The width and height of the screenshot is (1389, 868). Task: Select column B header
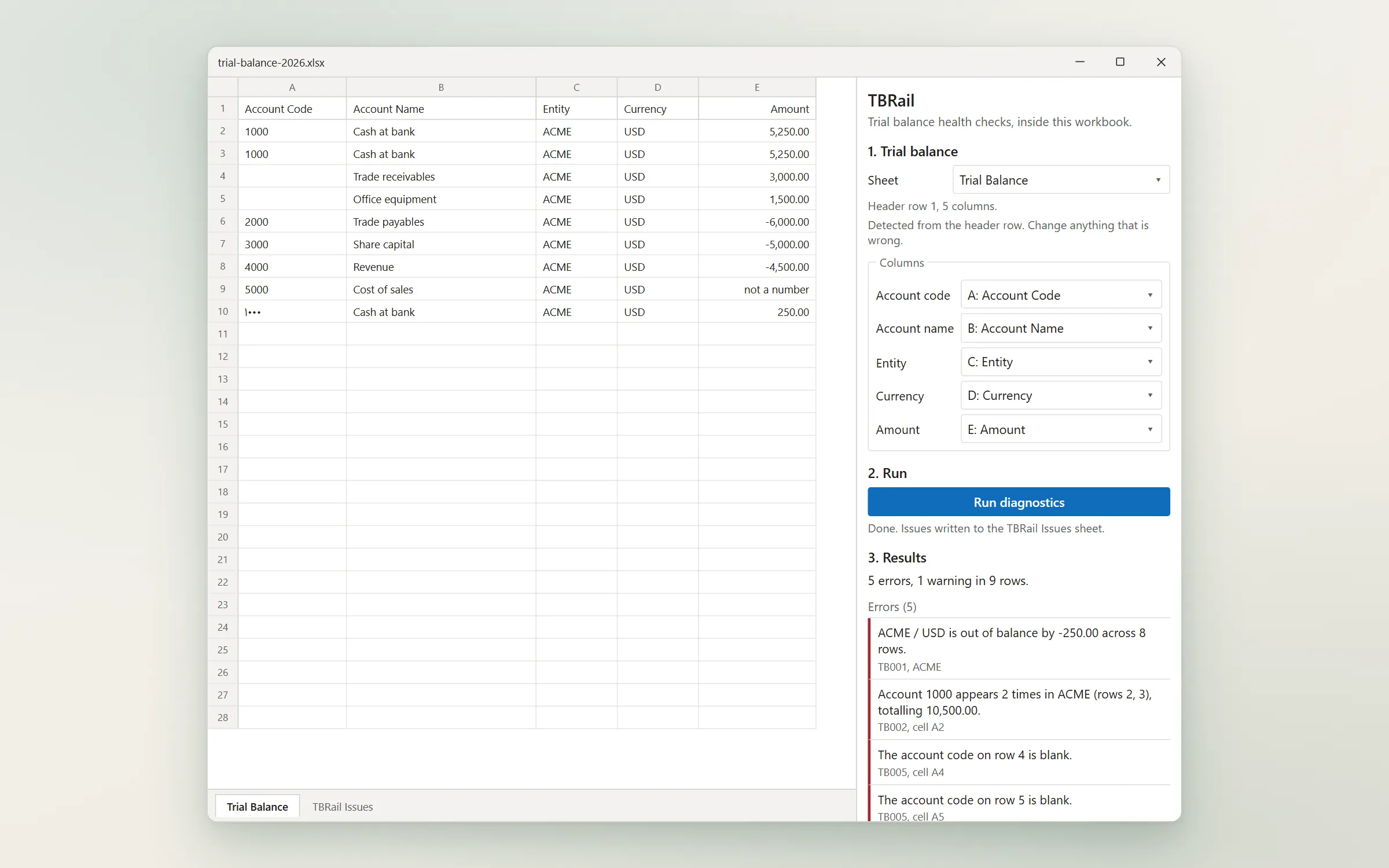(441, 87)
